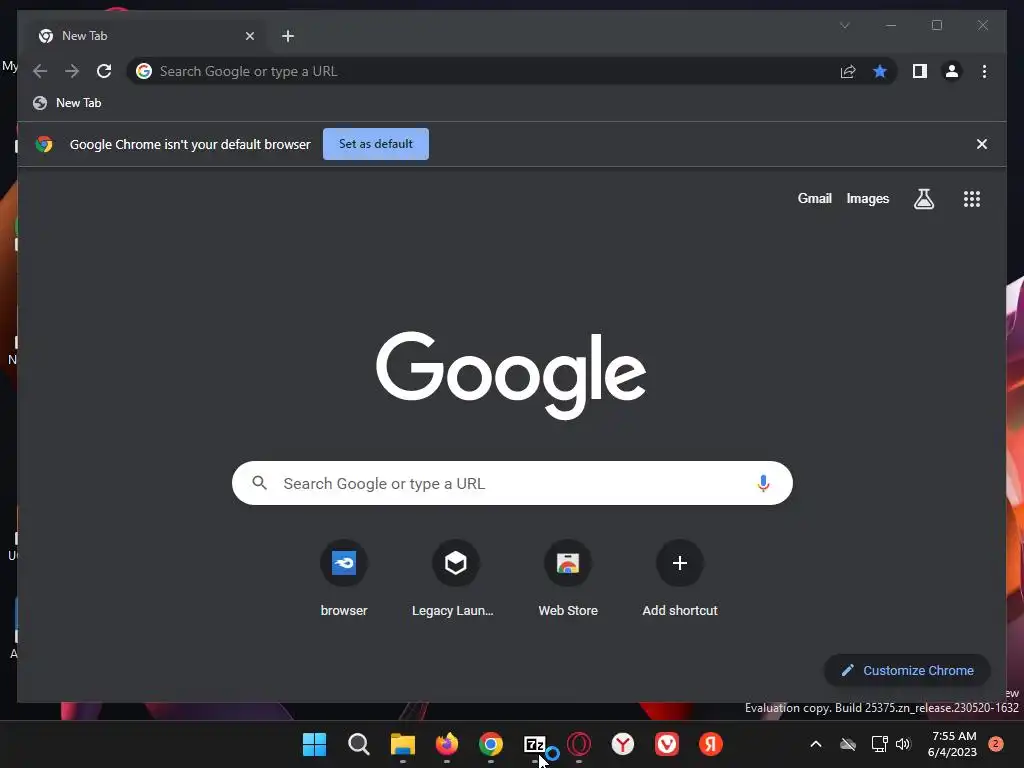Viewport: 1024px width, 768px height.
Task: Open the New Tab bookmark in bookmarks bar
Action: click(67, 103)
